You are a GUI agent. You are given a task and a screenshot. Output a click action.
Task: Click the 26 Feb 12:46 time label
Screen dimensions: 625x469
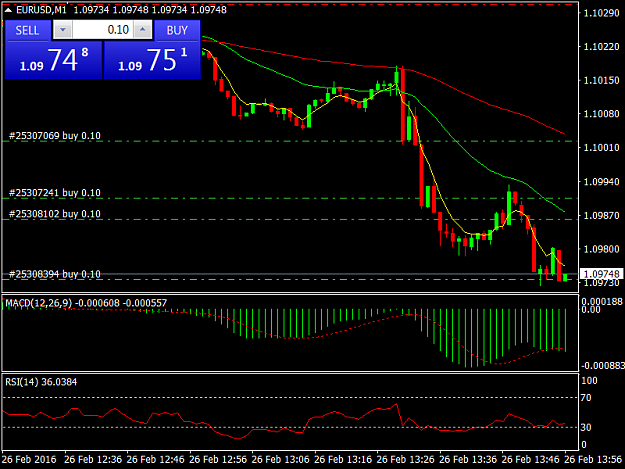click(155, 459)
